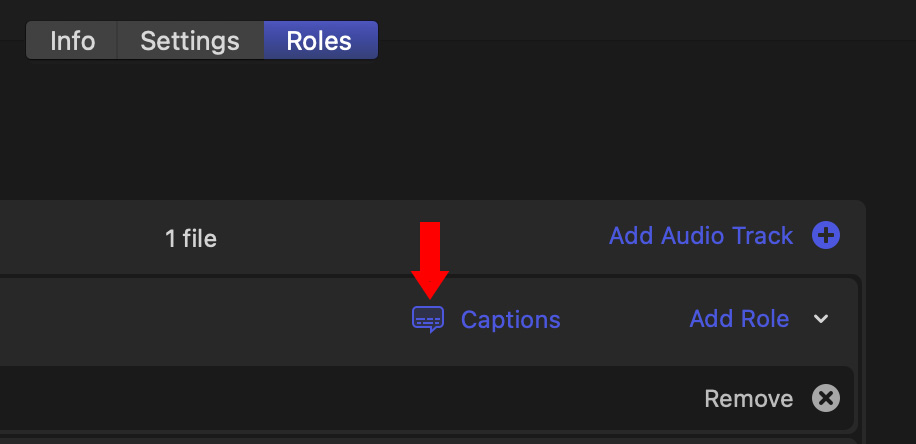This screenshot has height=444, width=916.
Task: Click the space between "1 file" and Add Audio Track
Action: pyautogui.click(x=410, y=238)
